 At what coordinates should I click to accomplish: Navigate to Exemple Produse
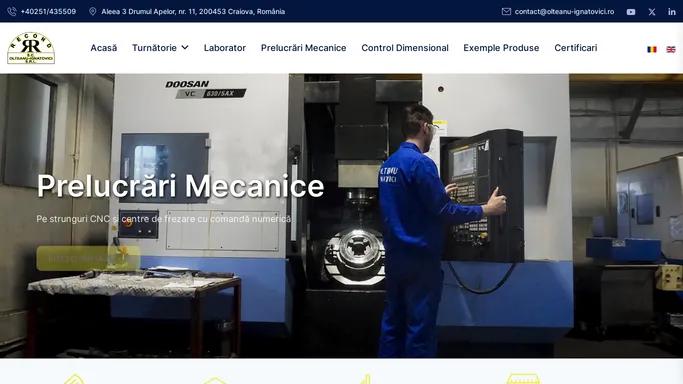[501, 48]
